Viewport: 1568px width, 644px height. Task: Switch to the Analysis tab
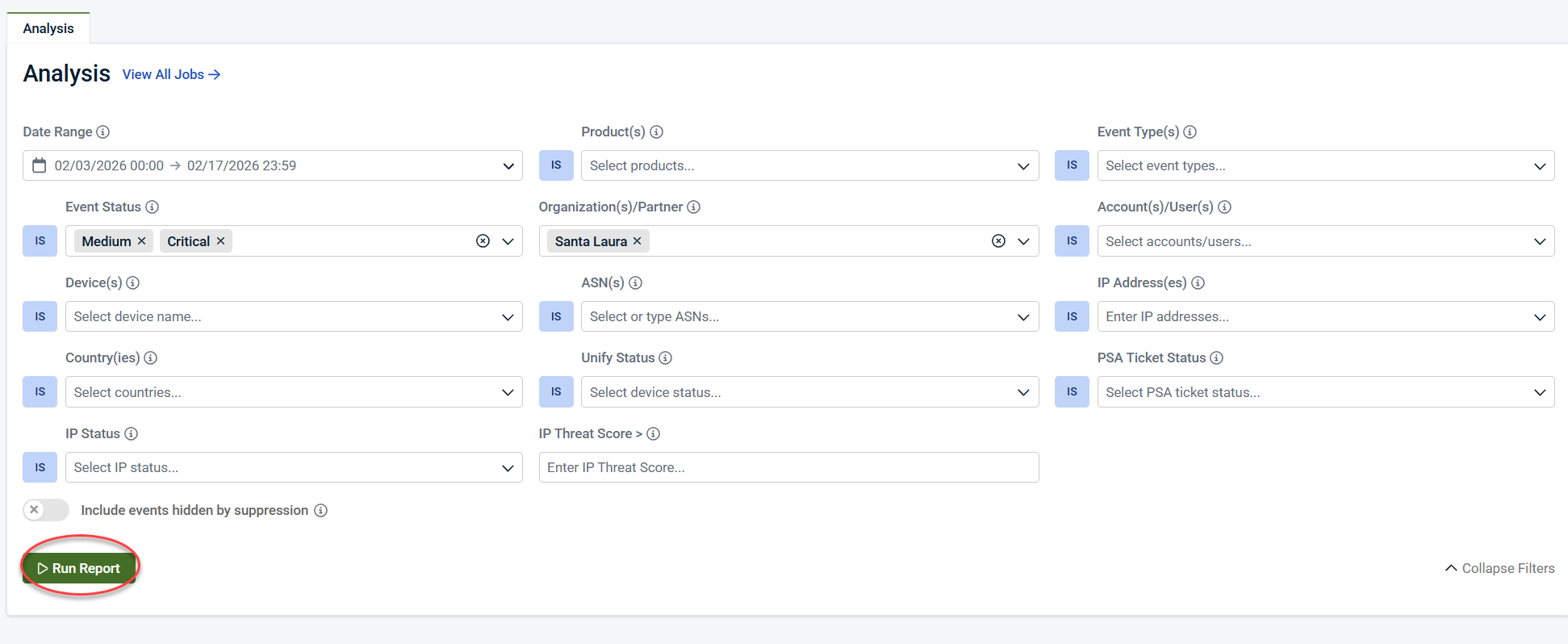point(48,28)
